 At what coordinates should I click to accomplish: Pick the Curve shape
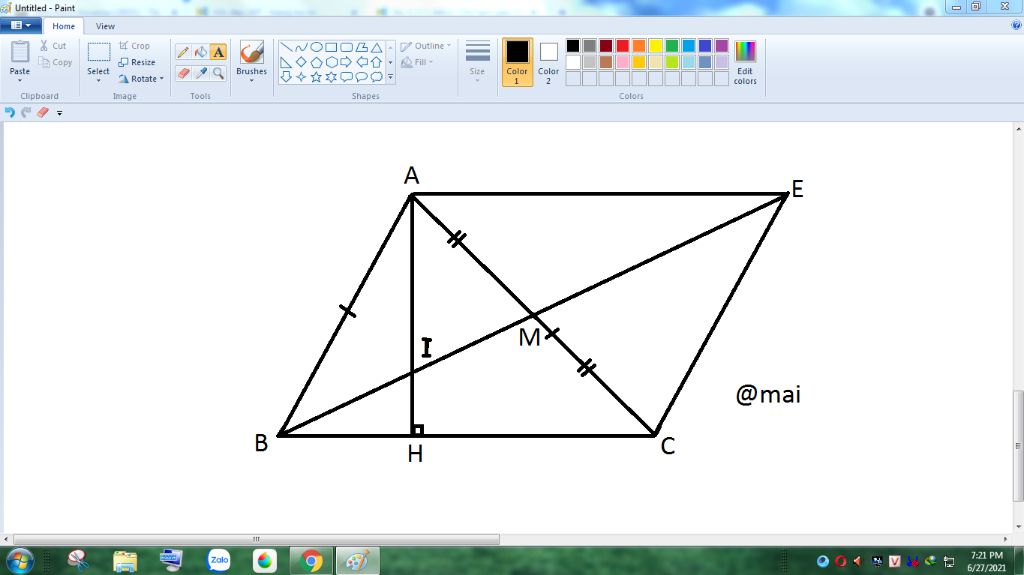coord(301,47)
